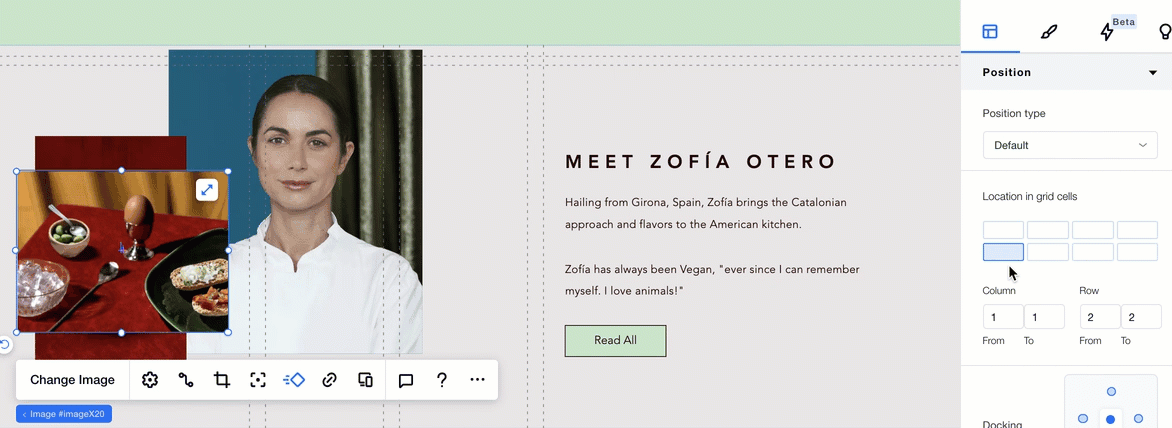The image size is (1172, 428).
Task: Go back via Image #imageX20 breadcrumb
Action: [64, 413]
